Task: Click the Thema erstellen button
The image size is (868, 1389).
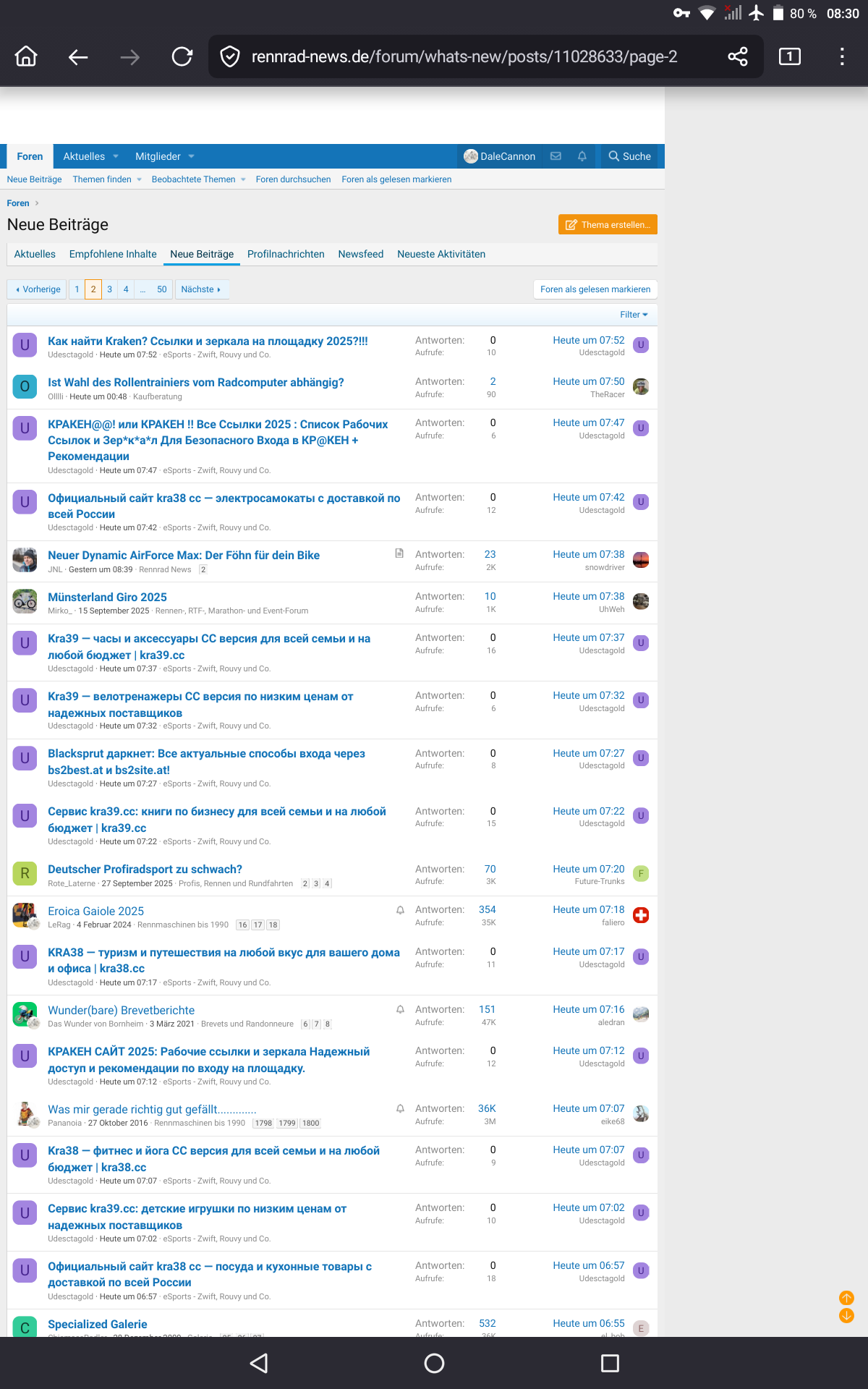Action: (x=608, y=225)
